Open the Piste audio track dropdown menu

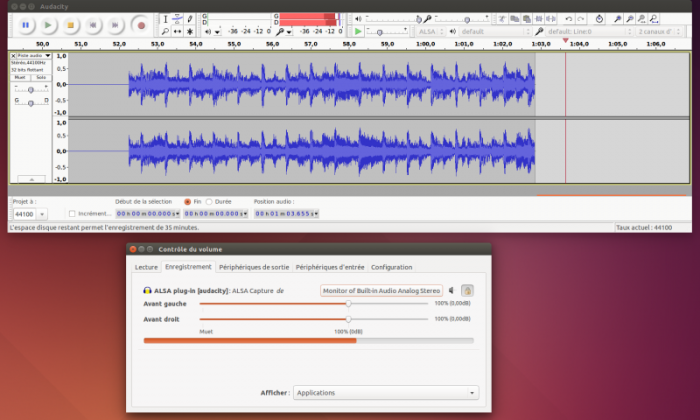[31, 56]
